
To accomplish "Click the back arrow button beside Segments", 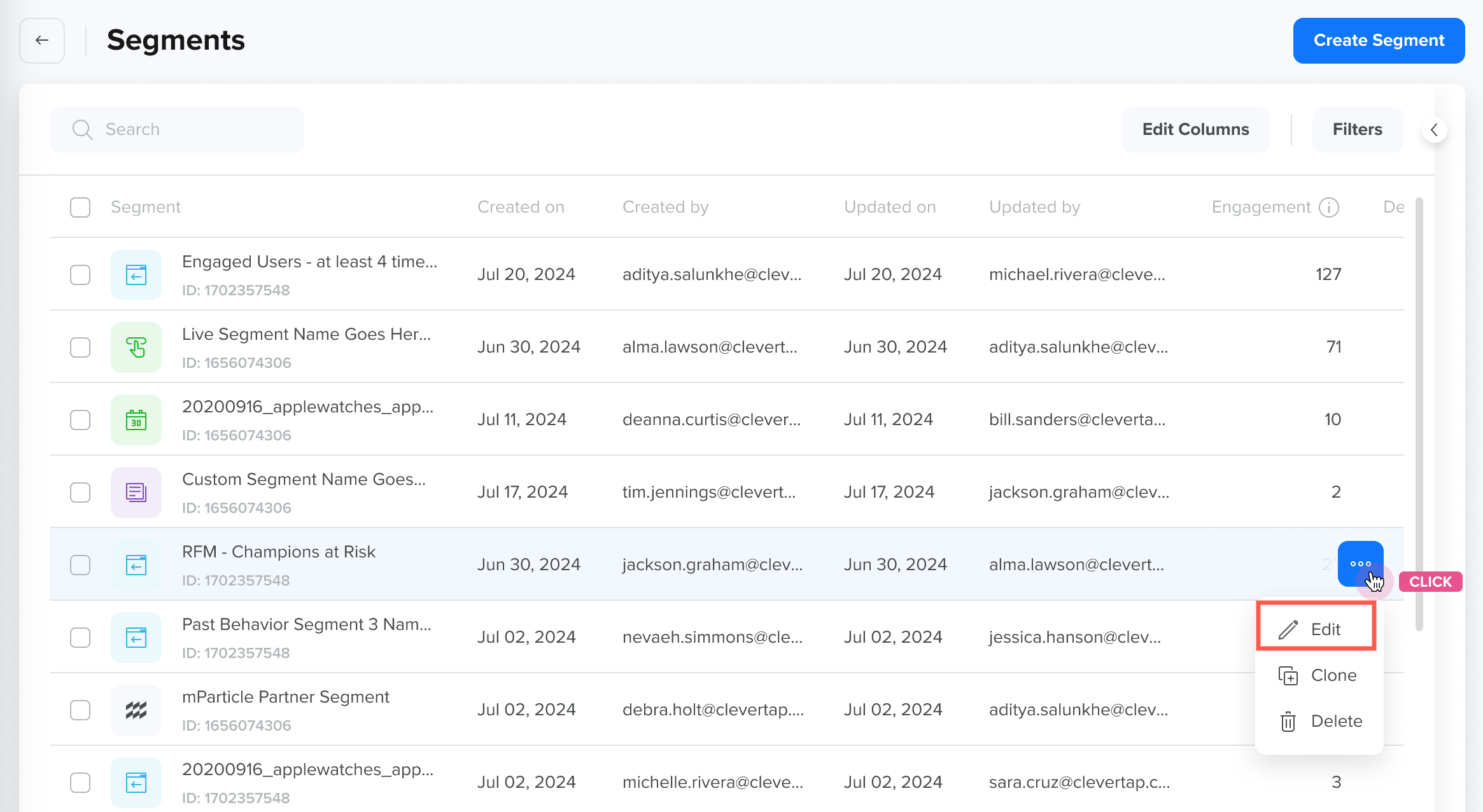I will 42,41.
